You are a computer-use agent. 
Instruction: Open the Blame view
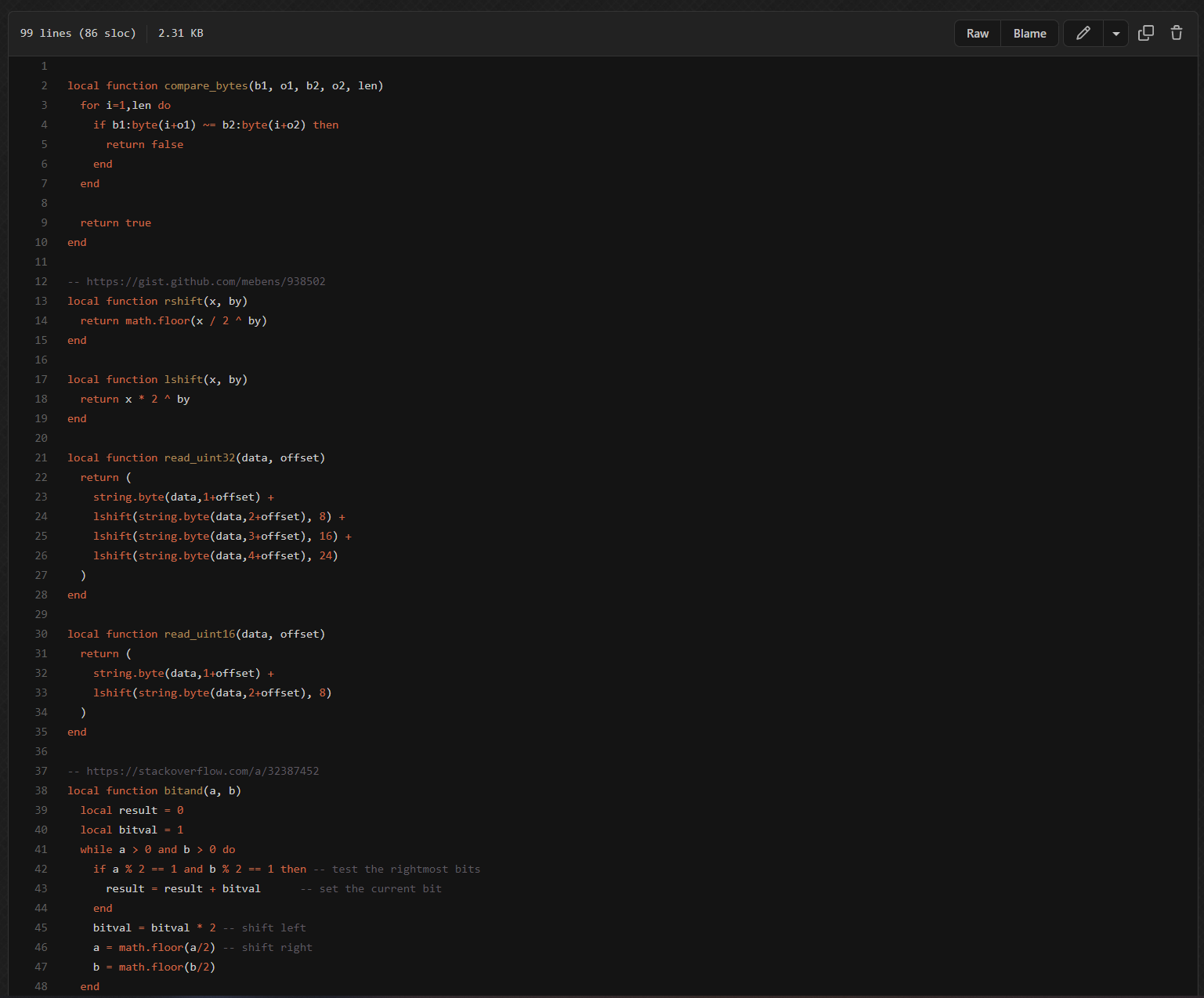tap(1029, 34)
